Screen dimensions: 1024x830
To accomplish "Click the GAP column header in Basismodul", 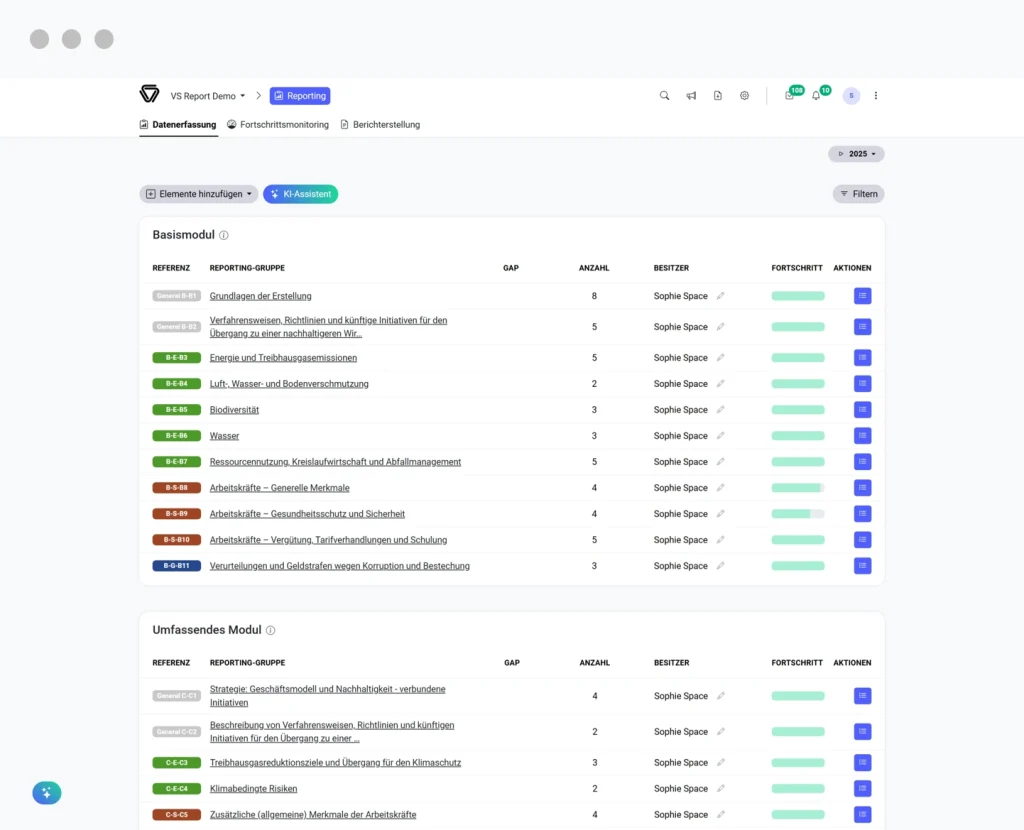I will 511,268.
